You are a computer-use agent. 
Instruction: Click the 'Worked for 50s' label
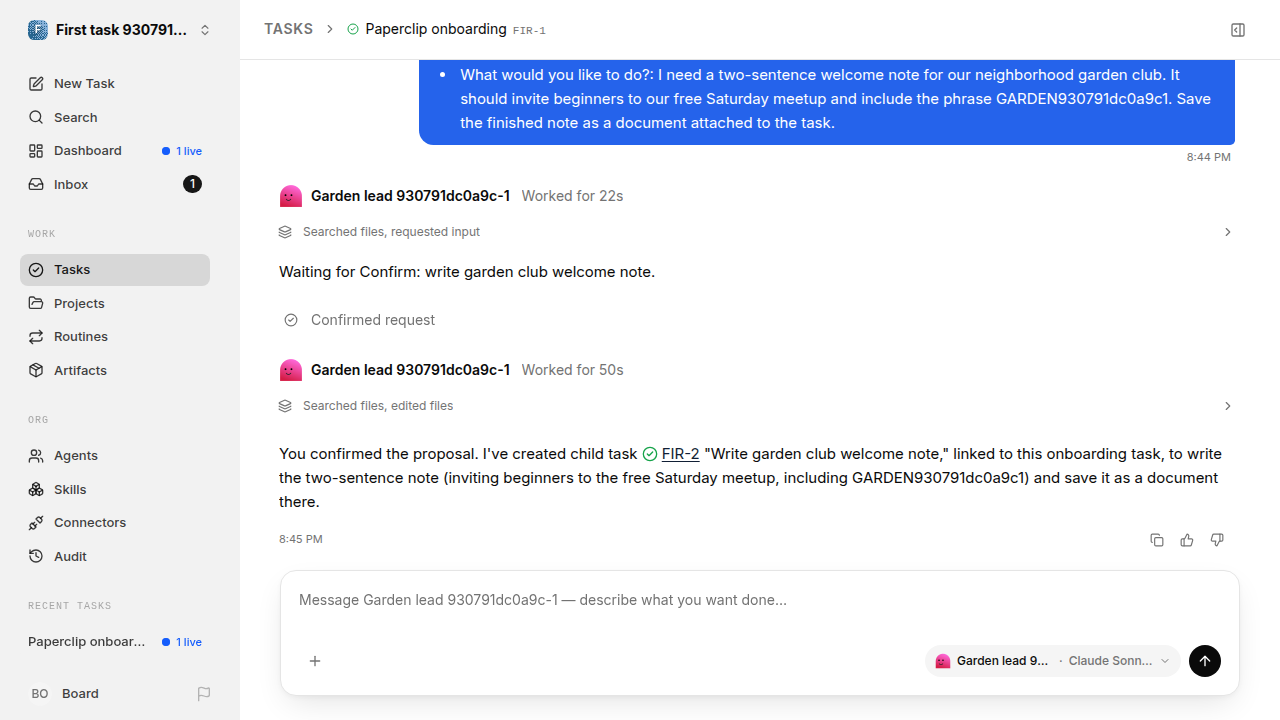click(572, 370)
